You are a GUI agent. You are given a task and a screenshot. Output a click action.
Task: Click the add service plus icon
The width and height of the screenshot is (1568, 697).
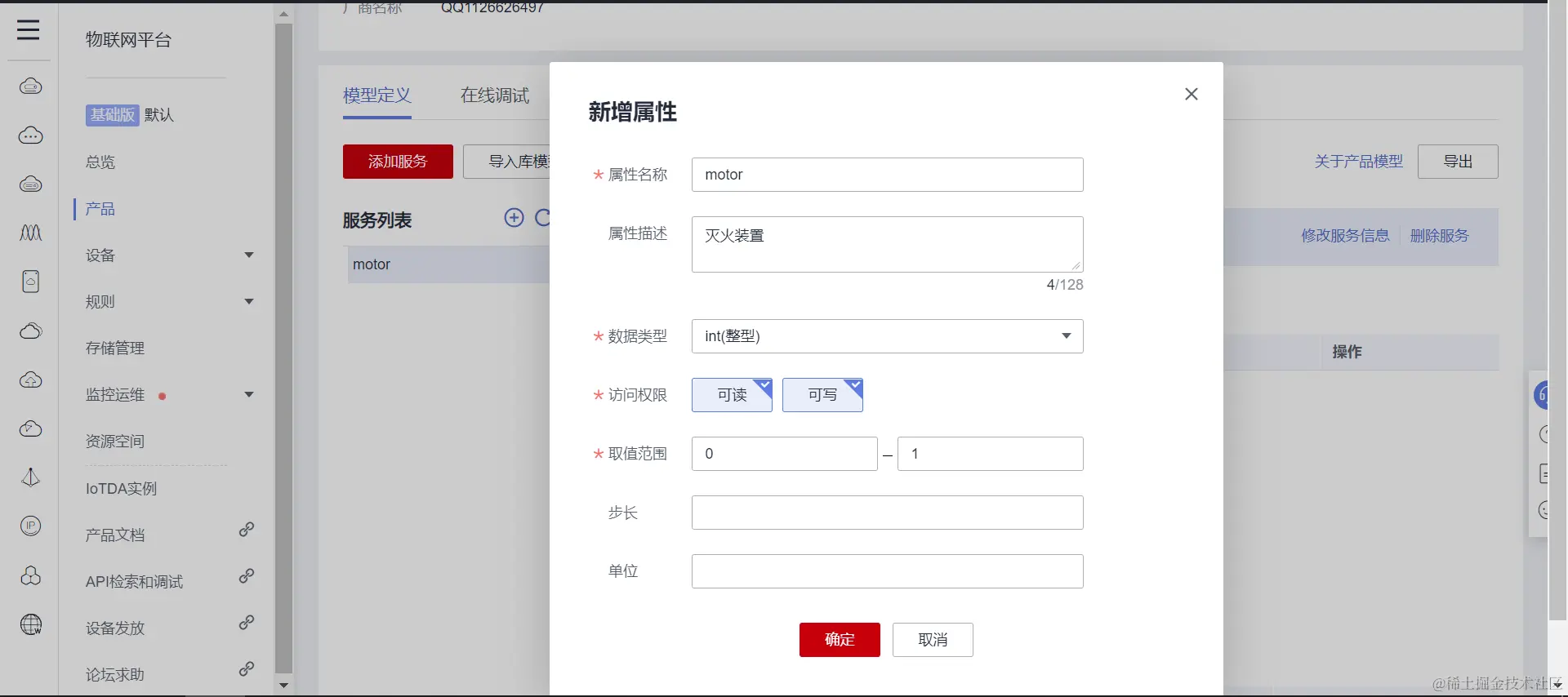coord(514,217)
